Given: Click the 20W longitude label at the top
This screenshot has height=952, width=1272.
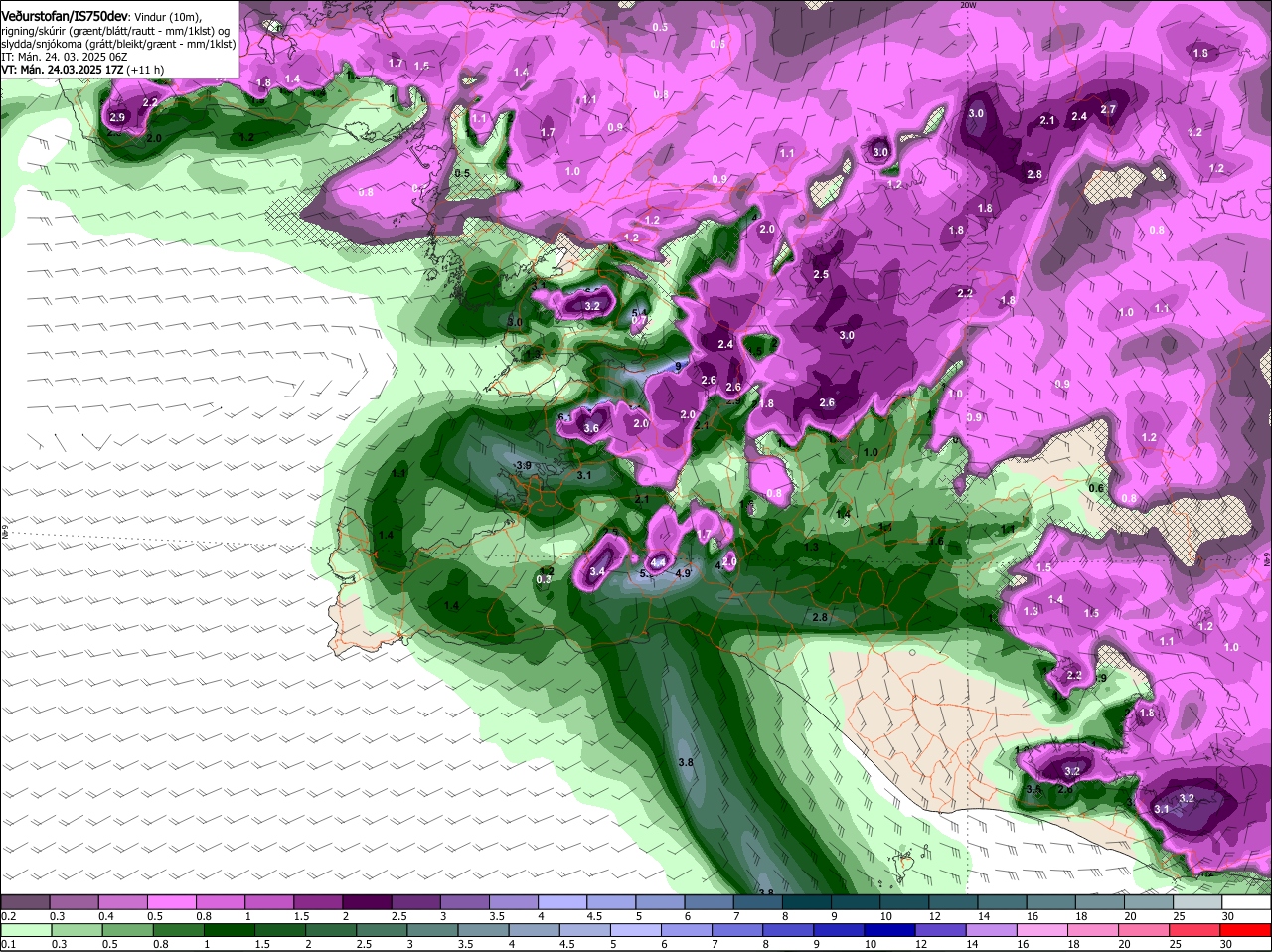Looking at the screenshot, I should [x=969, y=5].
